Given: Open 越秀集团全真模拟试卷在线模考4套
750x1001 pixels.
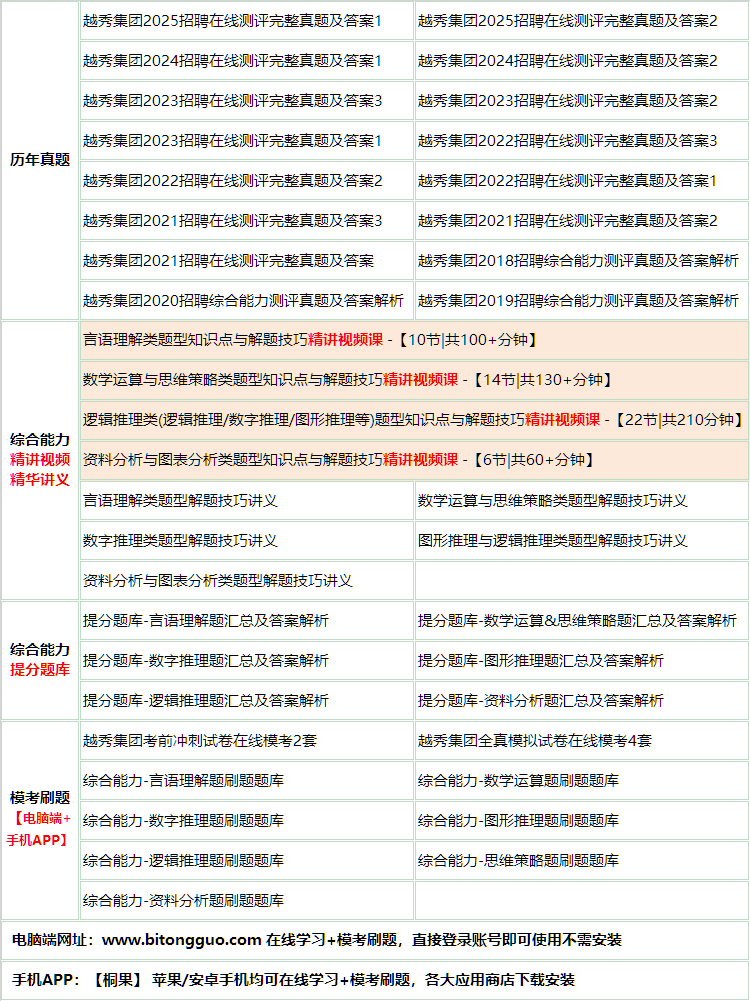Looking at the screenshot, I should pos(535,741).
